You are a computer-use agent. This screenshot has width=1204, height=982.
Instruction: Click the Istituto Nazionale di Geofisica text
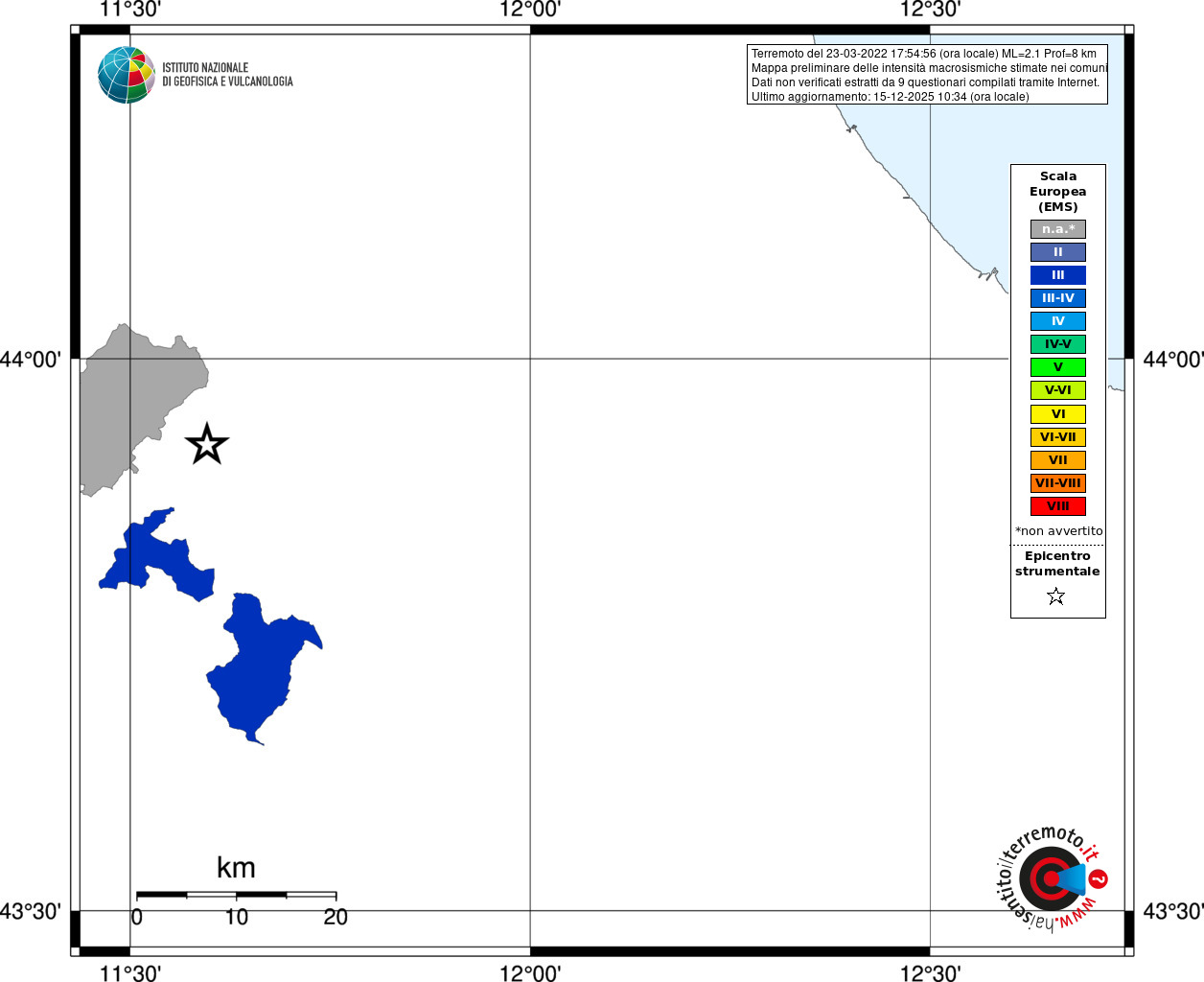227,75
